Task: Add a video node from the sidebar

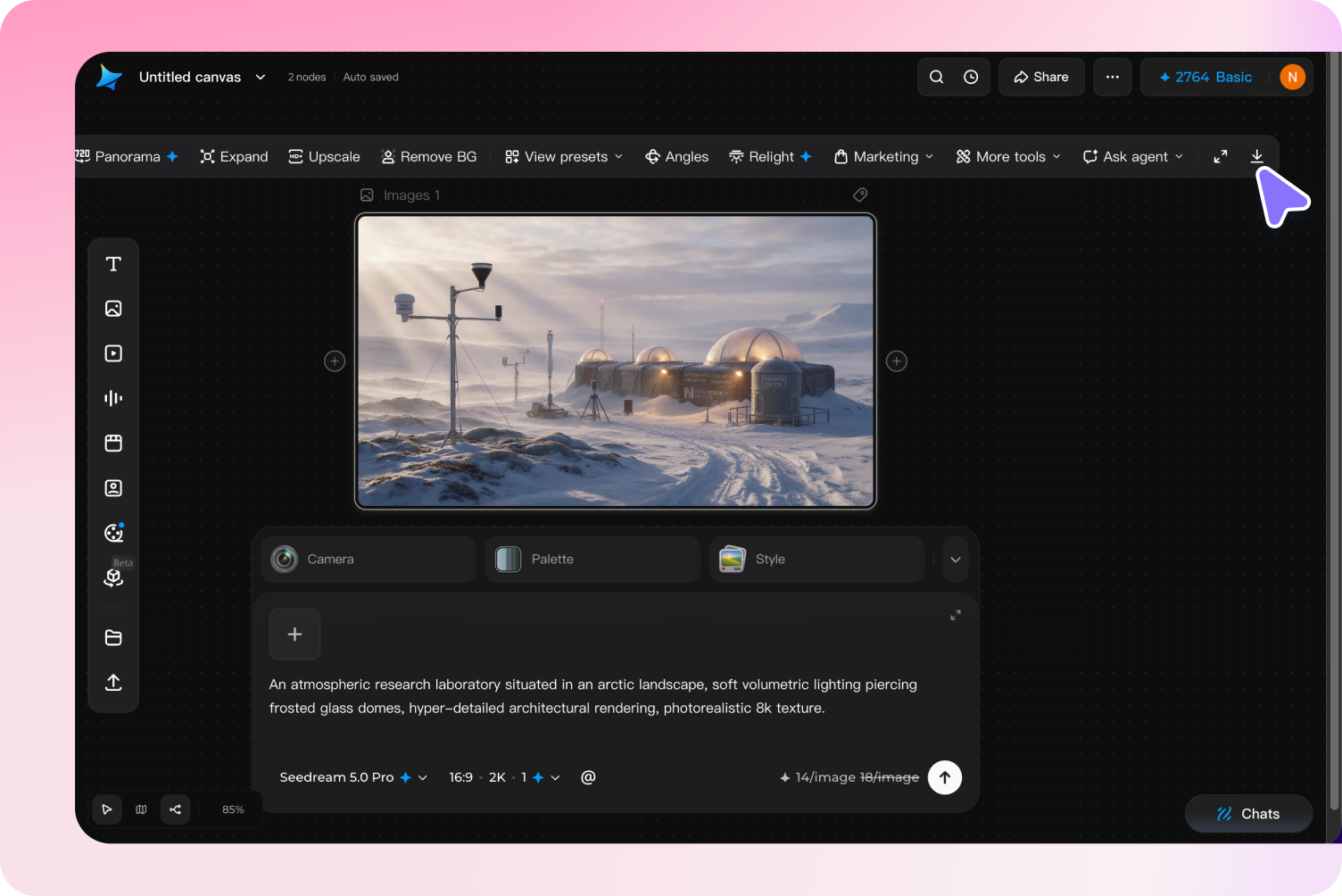Action: 113,353
